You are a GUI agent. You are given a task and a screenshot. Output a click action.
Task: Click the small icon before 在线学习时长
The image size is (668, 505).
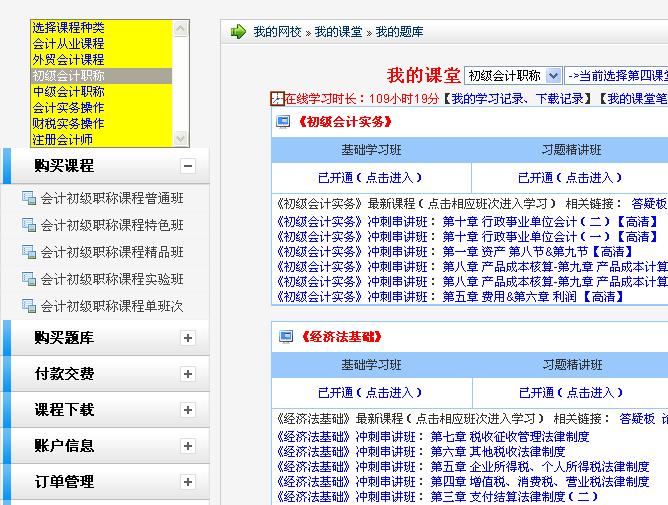point(277,98)
